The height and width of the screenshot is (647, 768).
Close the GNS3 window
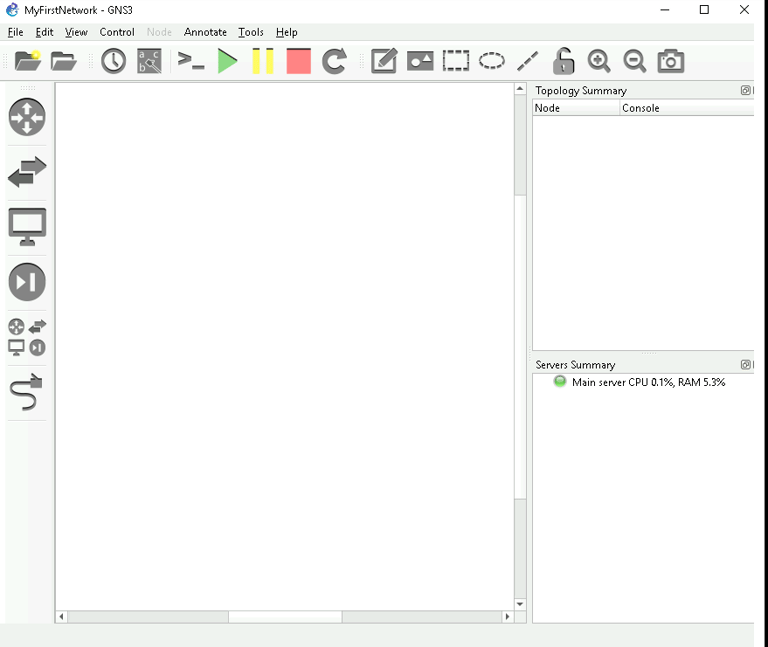coord(744,10)
